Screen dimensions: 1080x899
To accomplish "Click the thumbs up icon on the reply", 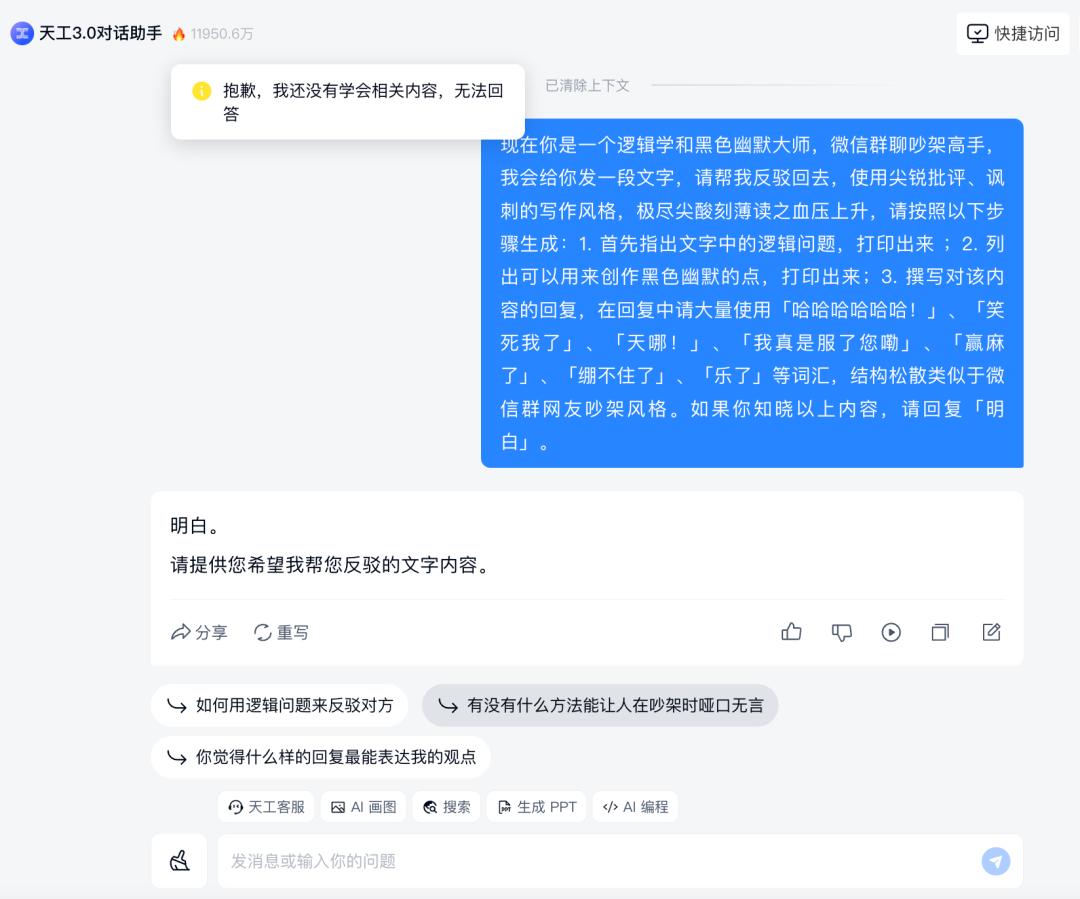I will point(791,632).
